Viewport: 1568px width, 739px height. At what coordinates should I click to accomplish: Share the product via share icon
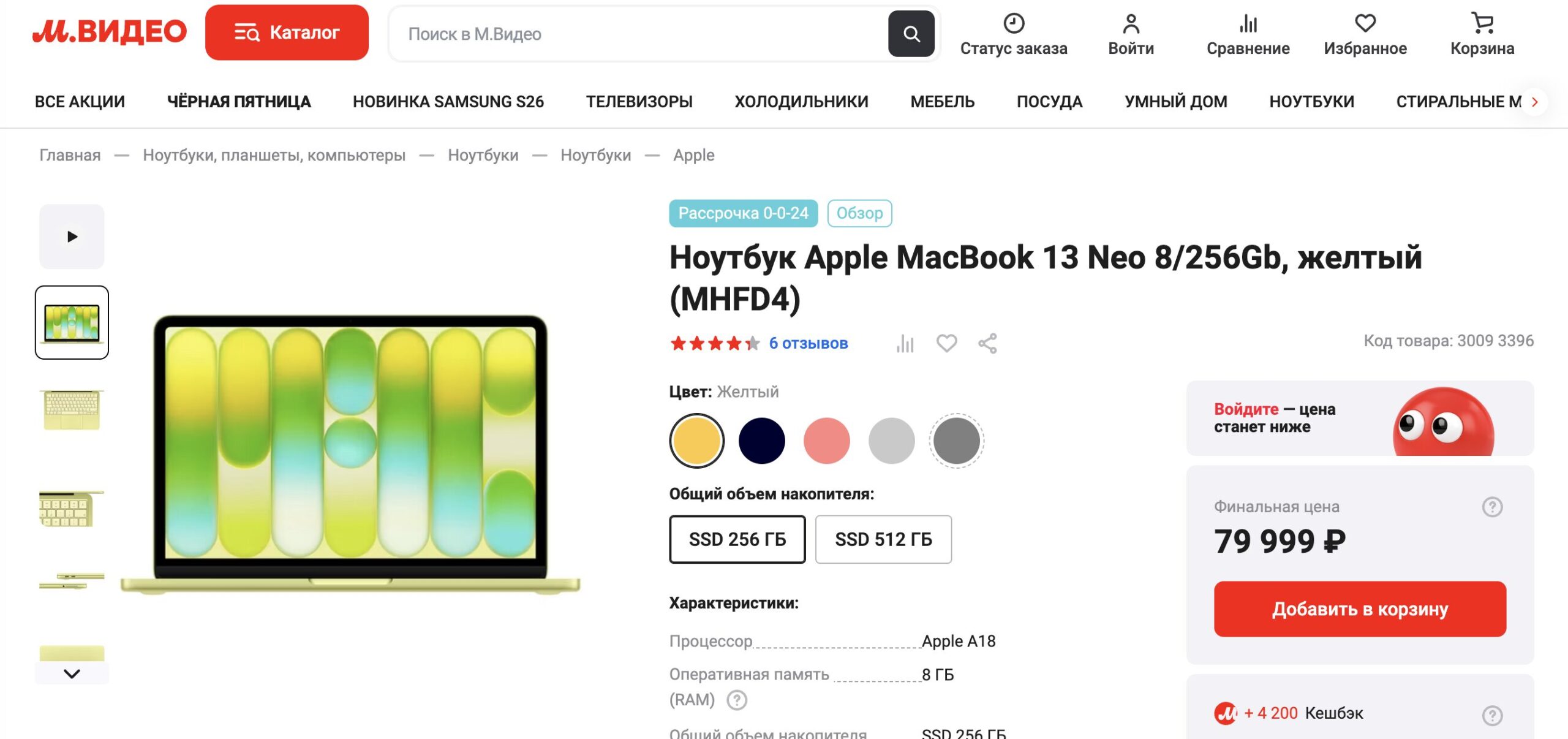988,344
